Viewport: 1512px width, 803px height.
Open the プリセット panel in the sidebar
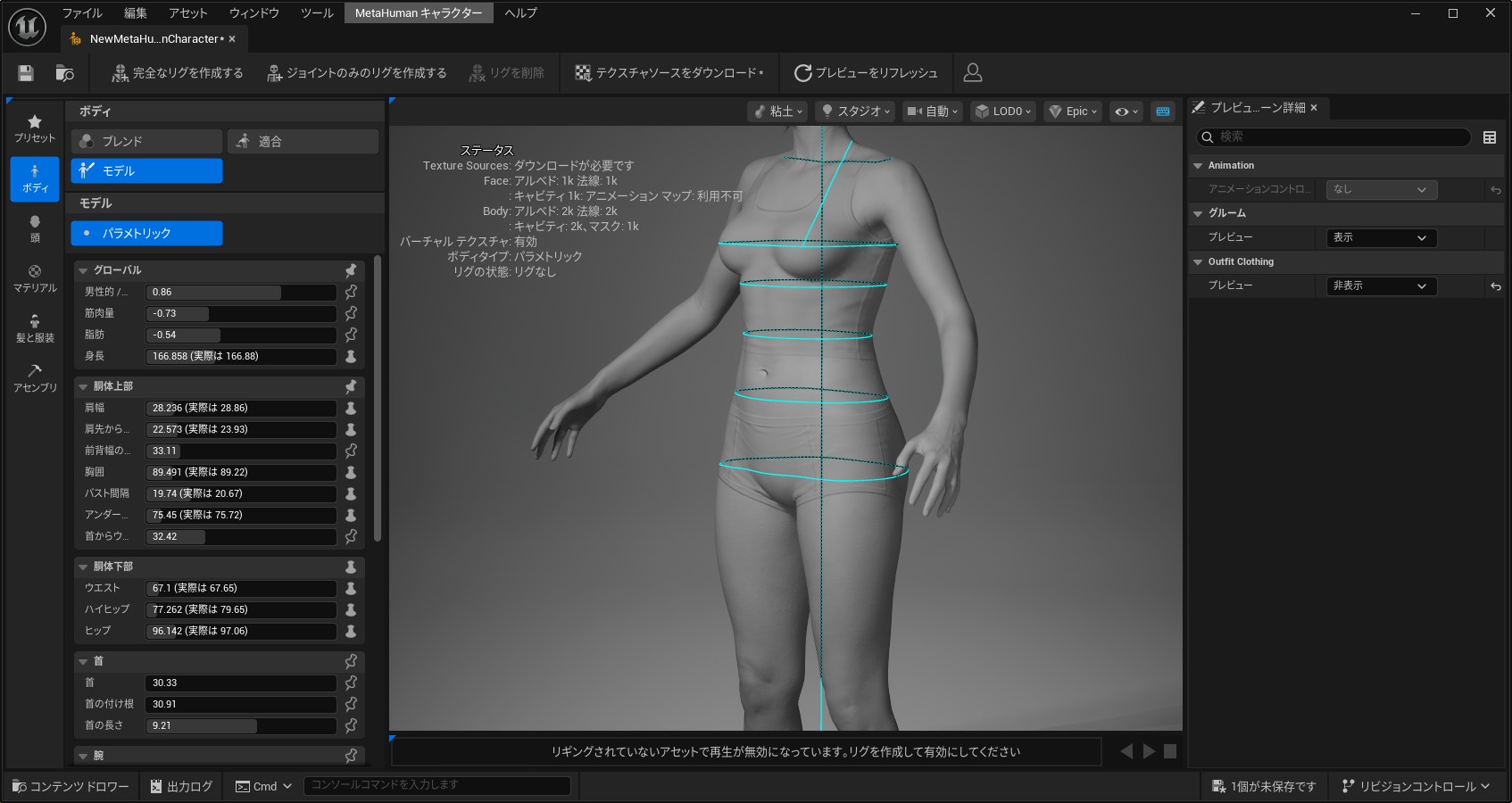point(35,128)
